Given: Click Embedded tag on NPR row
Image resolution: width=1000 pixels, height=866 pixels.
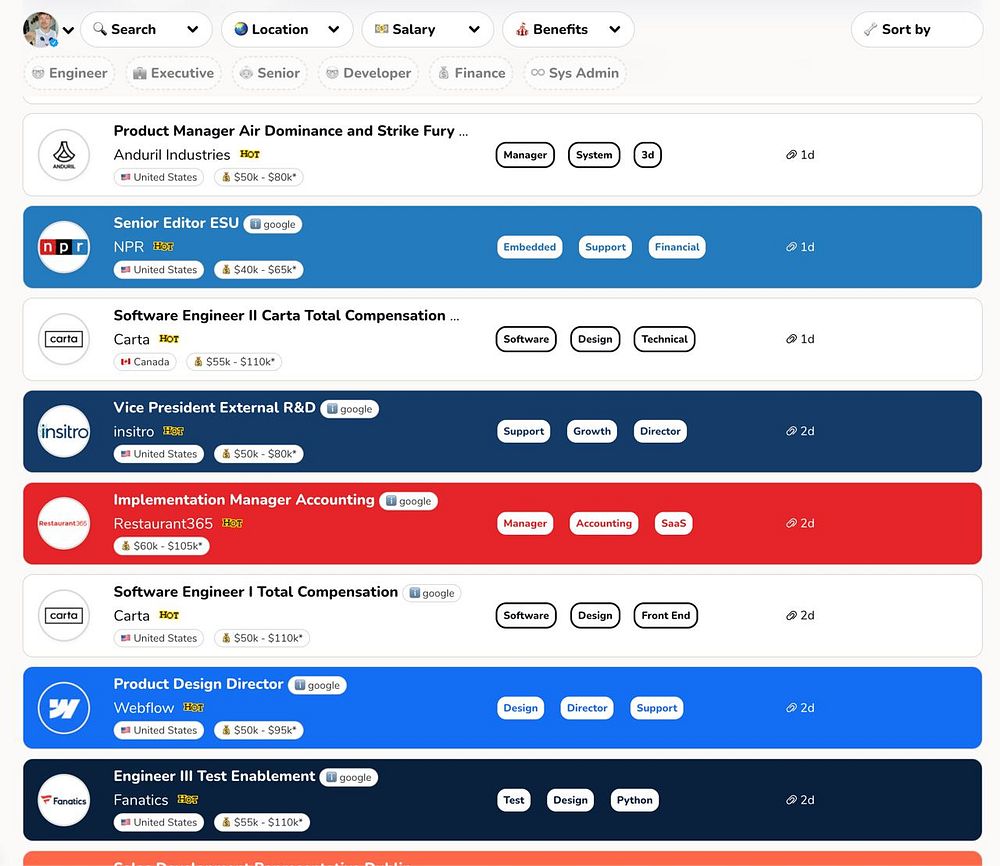Looking at the screenshot, I should pos(529,247).
